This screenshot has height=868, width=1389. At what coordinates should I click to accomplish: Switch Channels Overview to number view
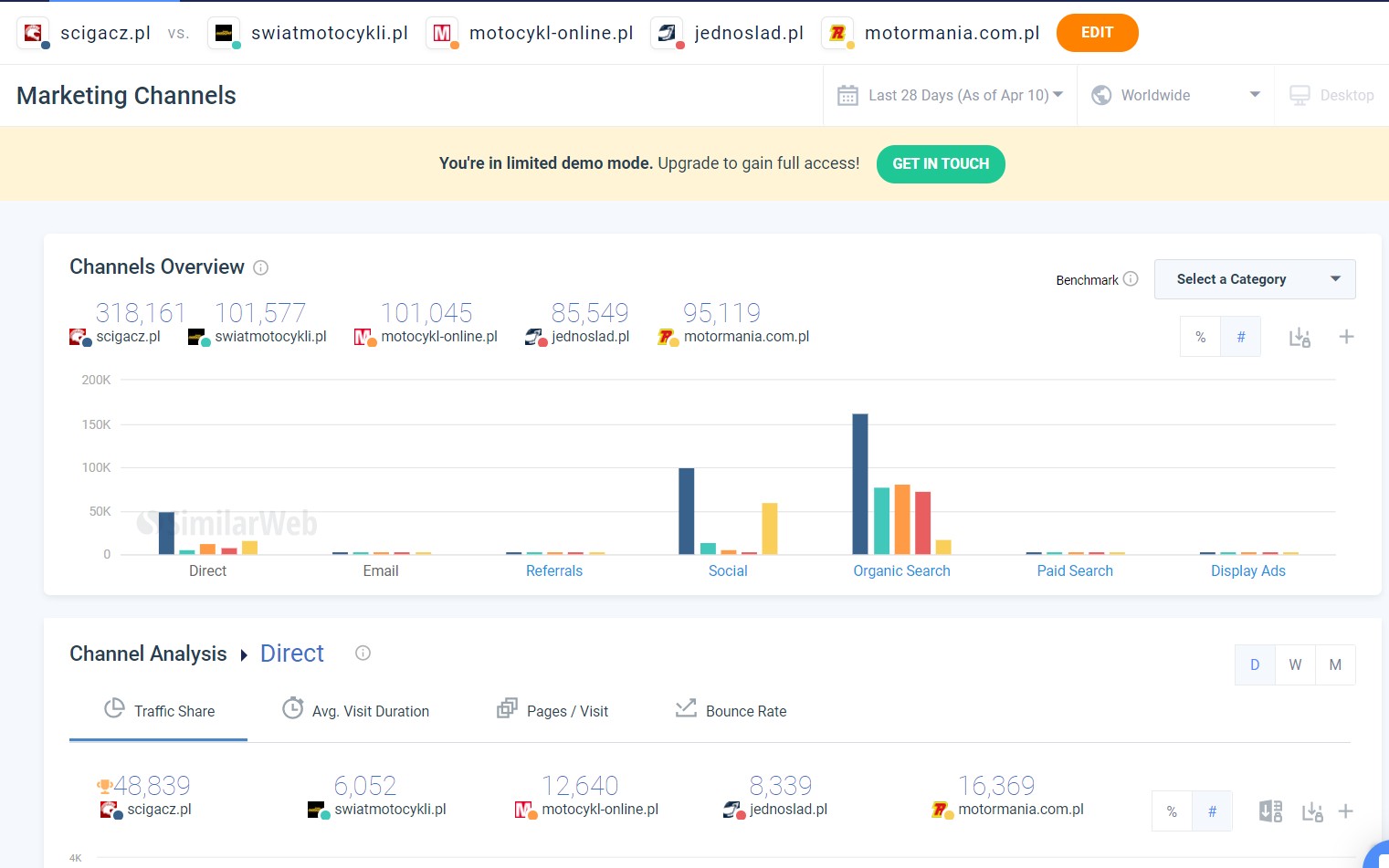tap(1240, 337)
